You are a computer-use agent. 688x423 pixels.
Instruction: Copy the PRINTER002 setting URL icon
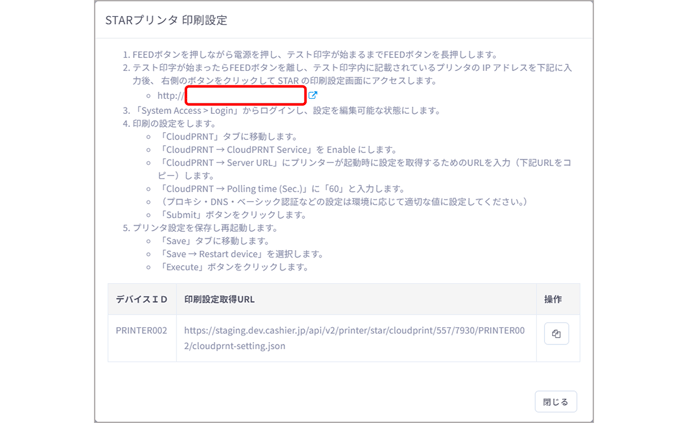click(x=556, y=334)
